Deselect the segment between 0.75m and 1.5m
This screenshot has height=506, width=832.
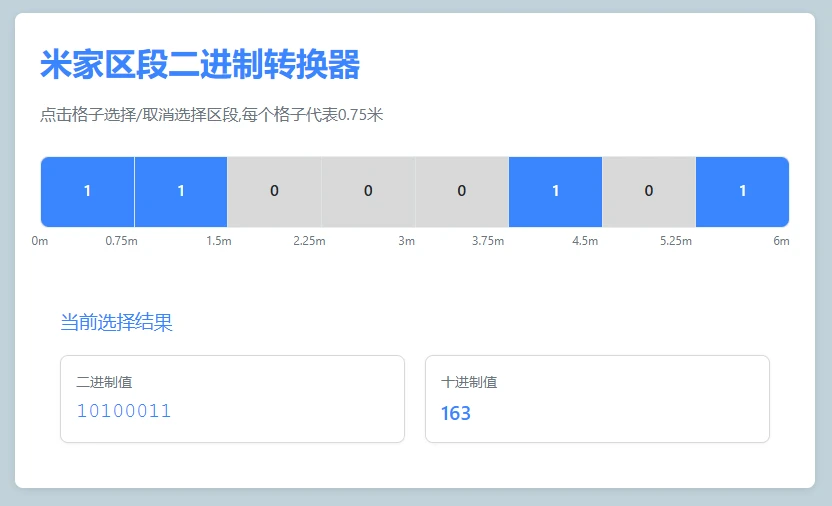[181, 191]
